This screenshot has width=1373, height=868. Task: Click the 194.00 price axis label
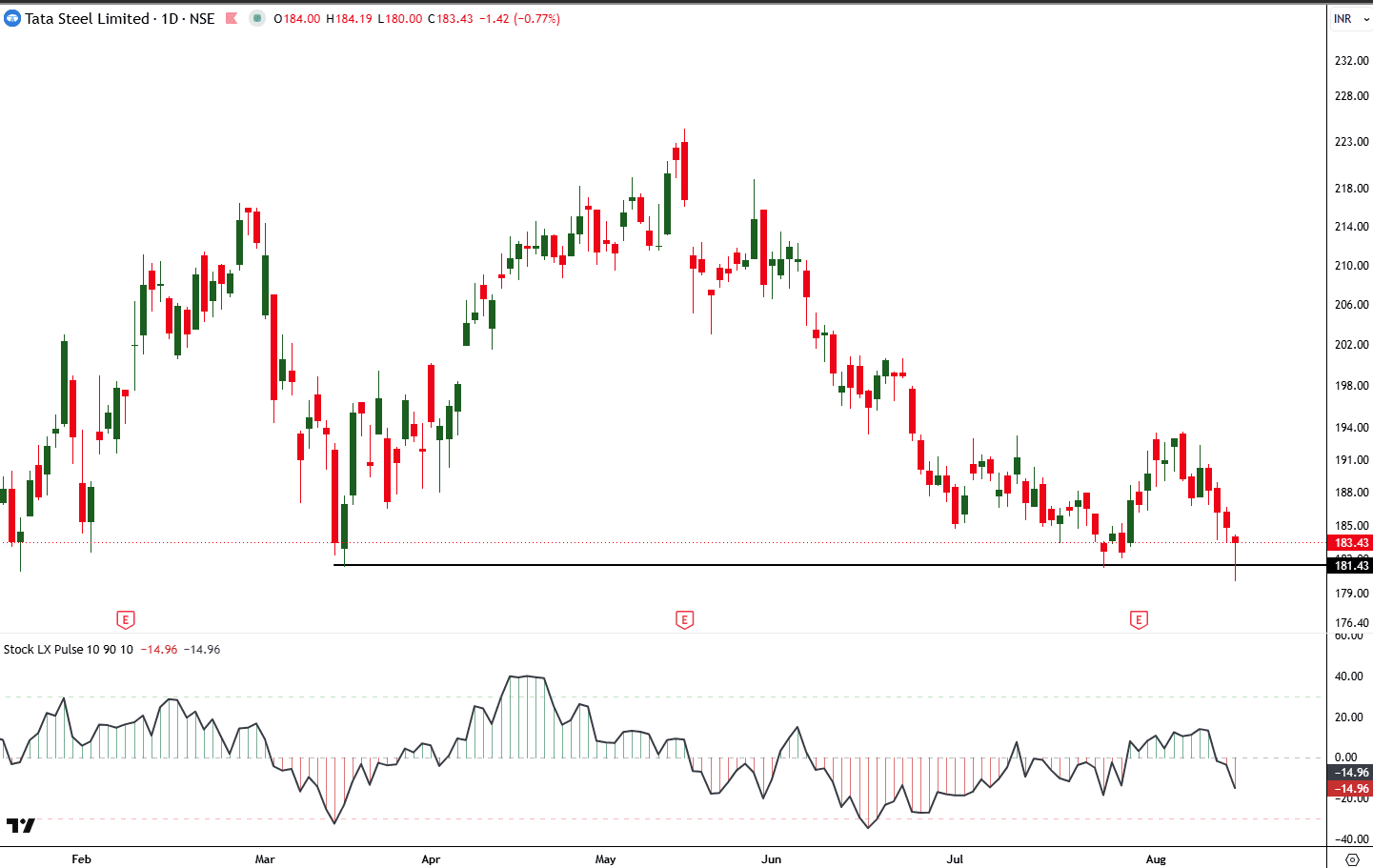click(x=1351, y=428)
